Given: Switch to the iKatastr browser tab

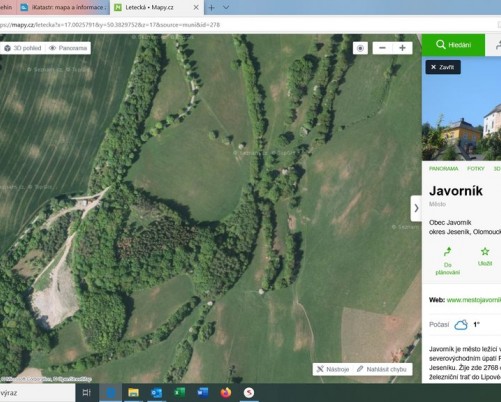Looking at the screenshot, I should (63, 7).
